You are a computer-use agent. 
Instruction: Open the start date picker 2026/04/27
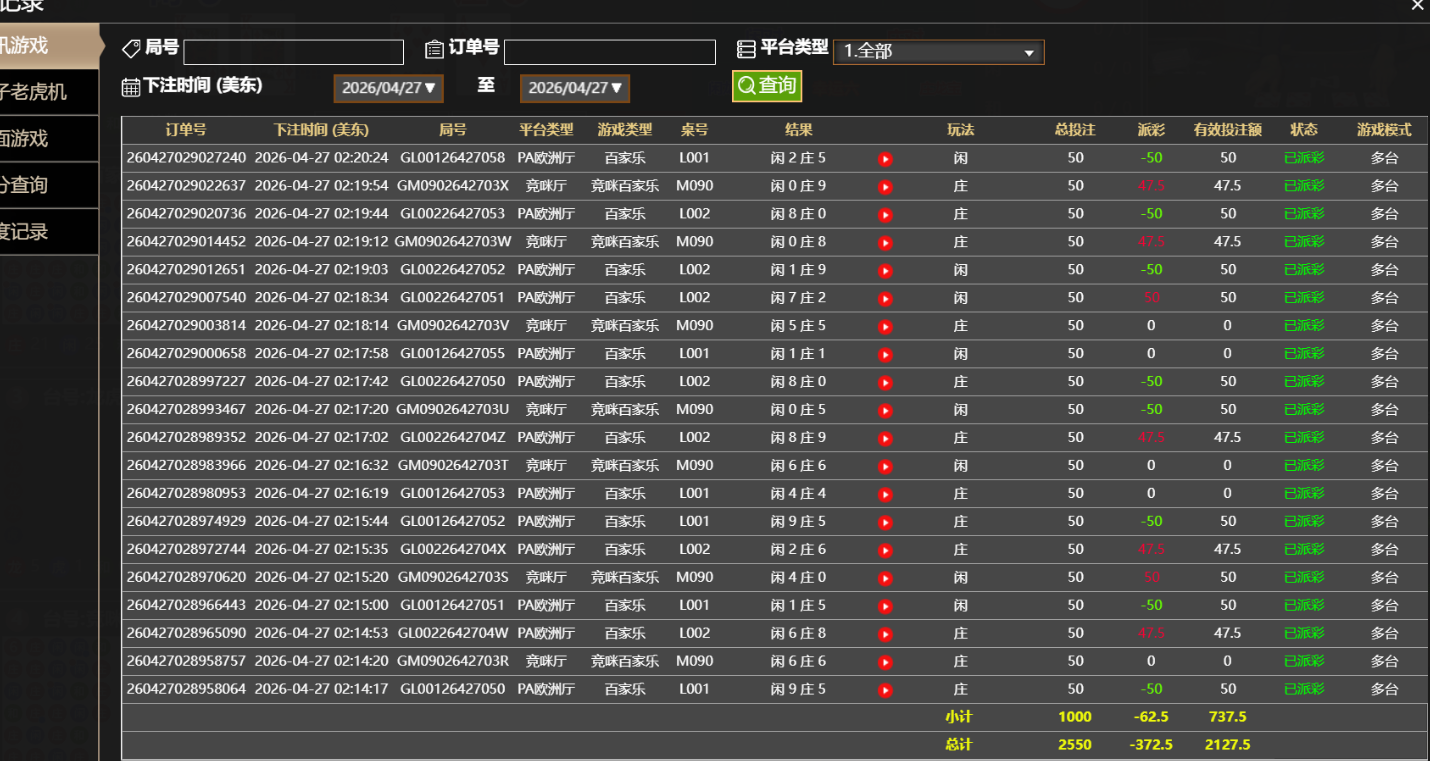click(x=389, y=88)
